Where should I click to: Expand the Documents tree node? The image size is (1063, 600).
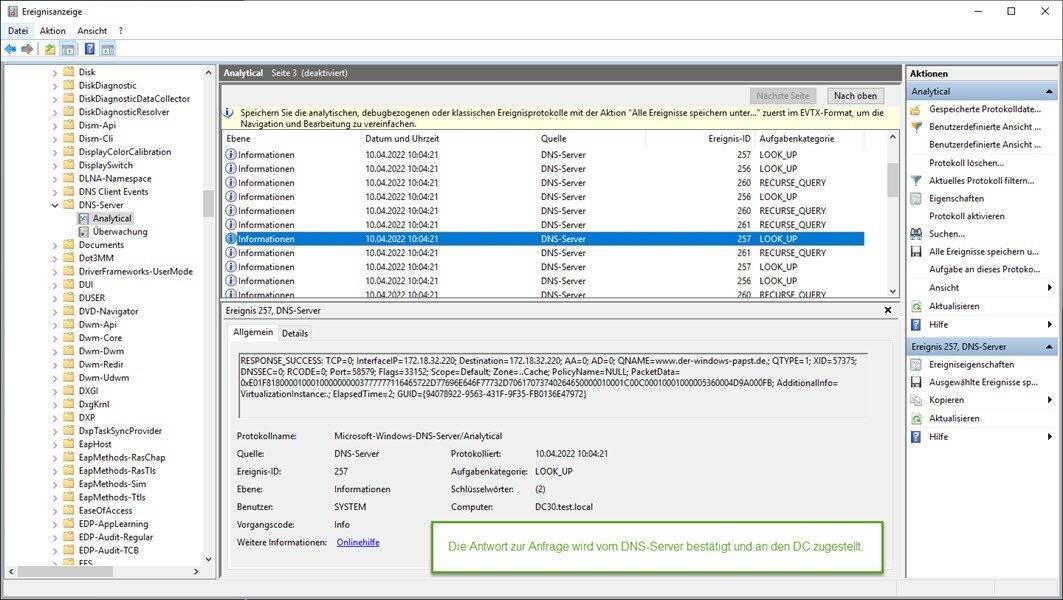pos(55,245)
